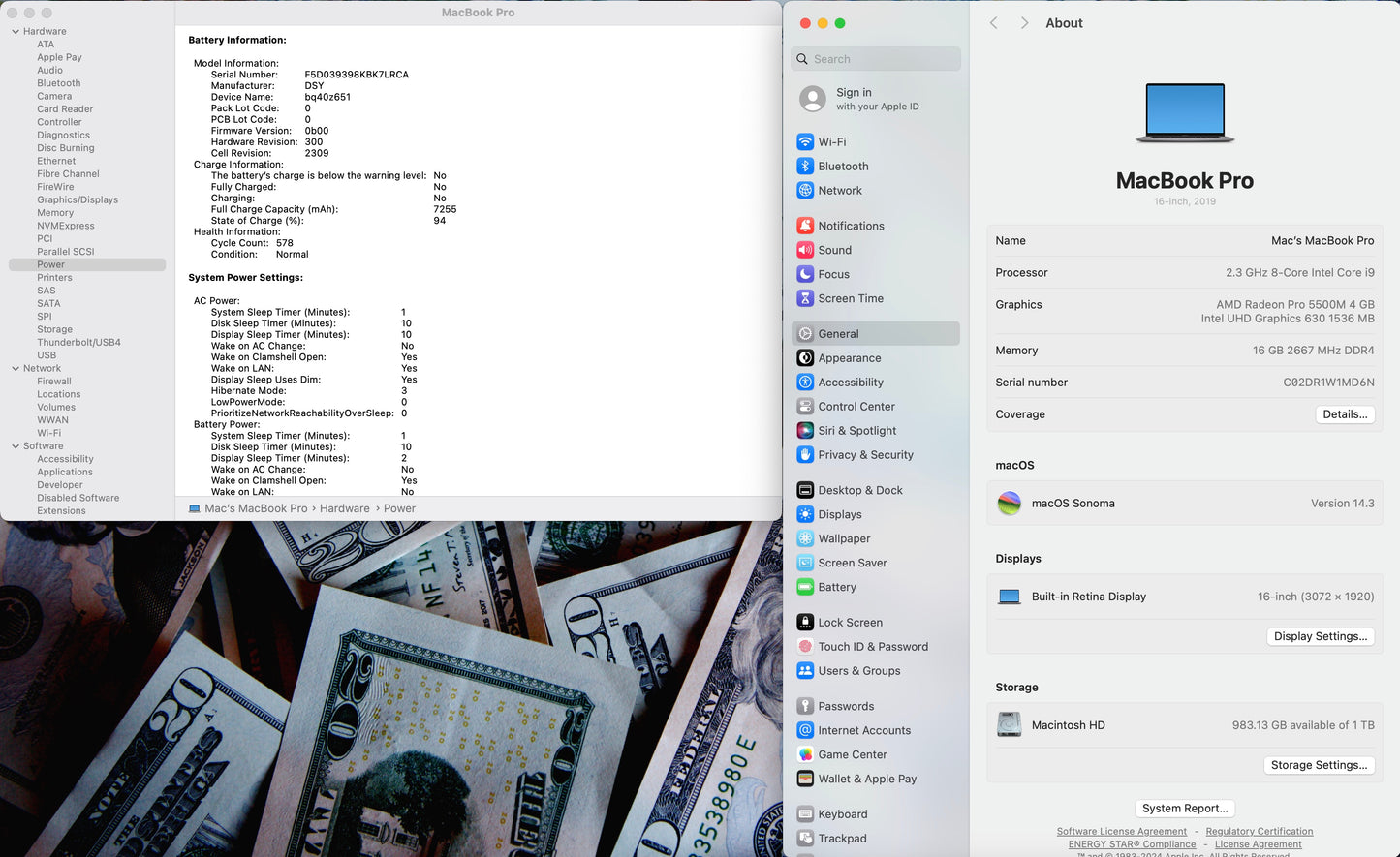Image resolution: width=1400 pixels, height=857 pixels.
Task: Select Storage under Hardware in sidebar
Action: click(x=54, y=329)
